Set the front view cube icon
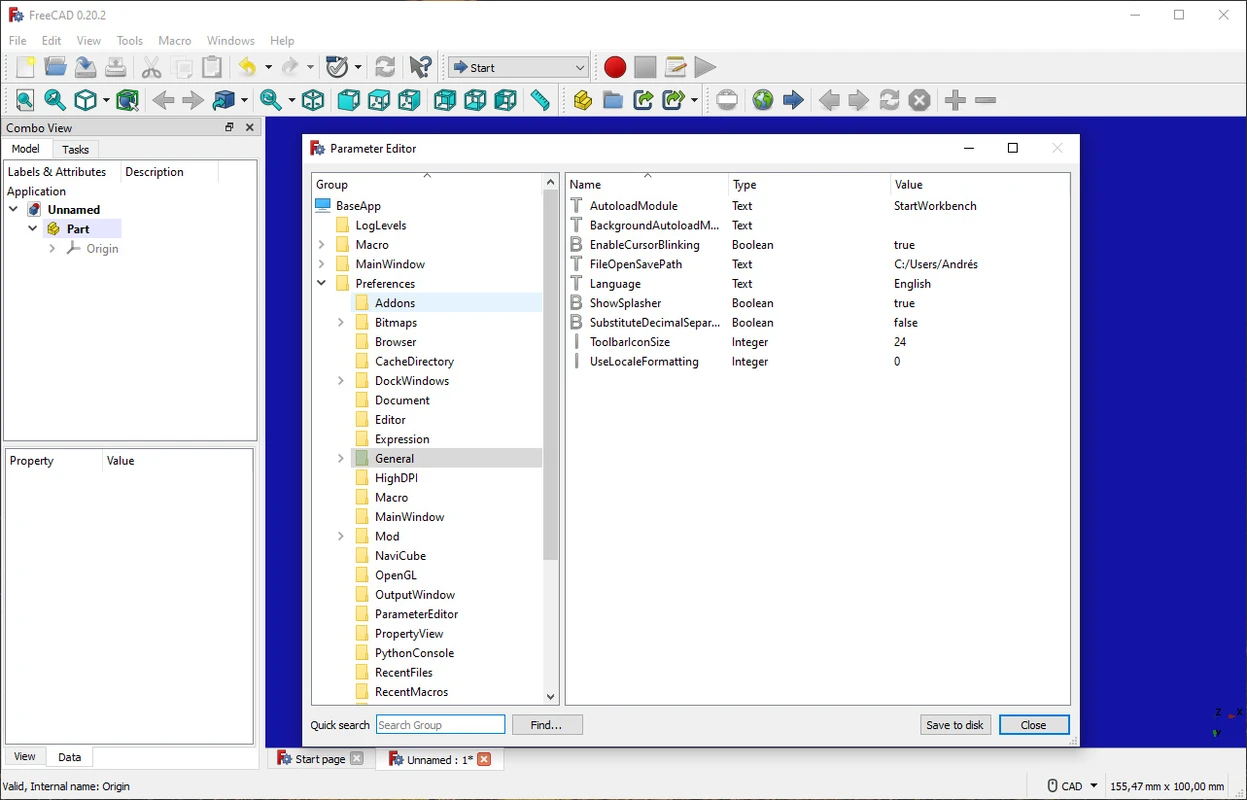 point(348,100)
